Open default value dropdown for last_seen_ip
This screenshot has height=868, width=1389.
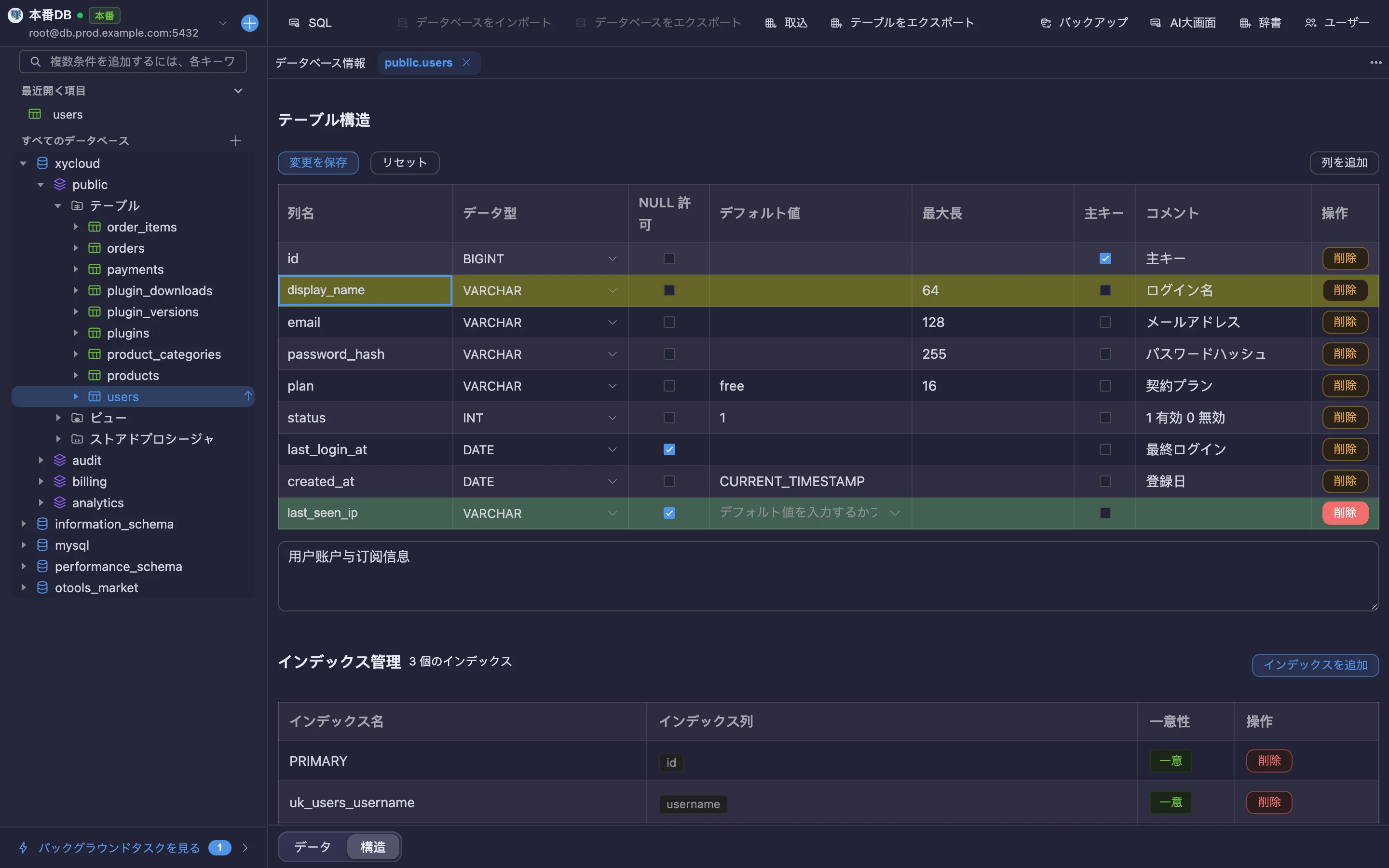pyautogui.click(x=895, y=513)
